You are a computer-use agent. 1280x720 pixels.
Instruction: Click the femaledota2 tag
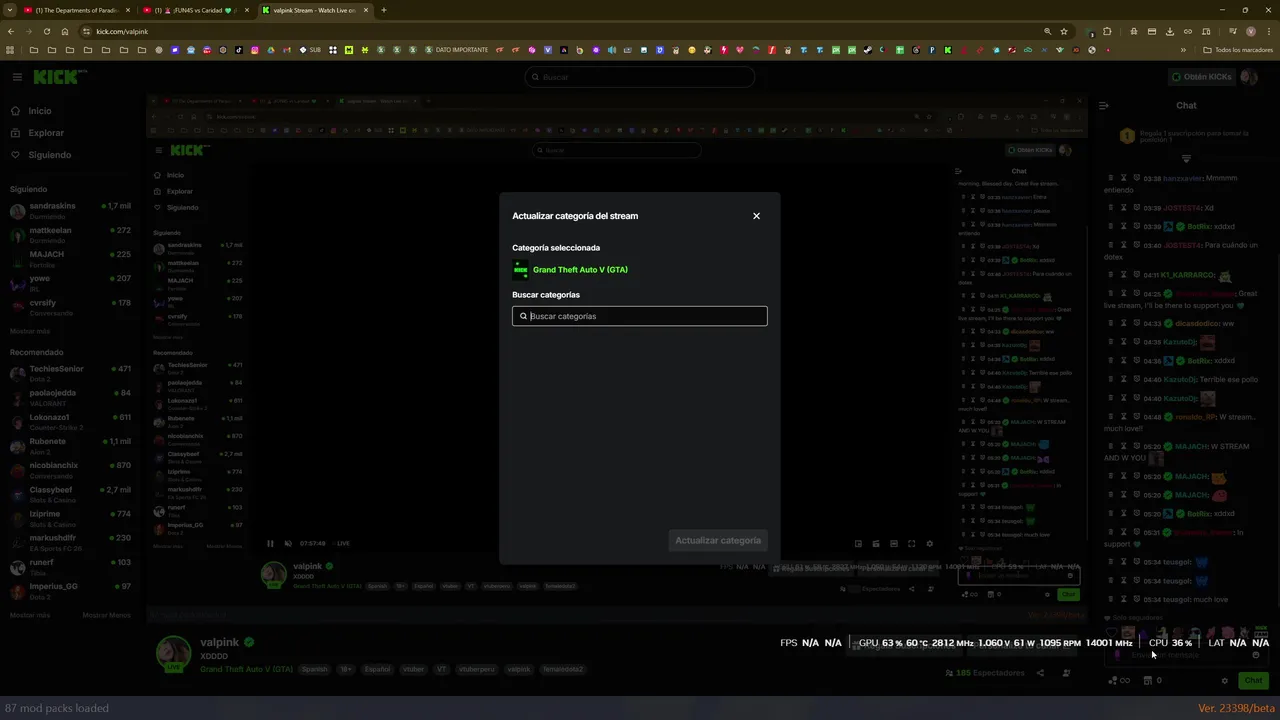563,669
